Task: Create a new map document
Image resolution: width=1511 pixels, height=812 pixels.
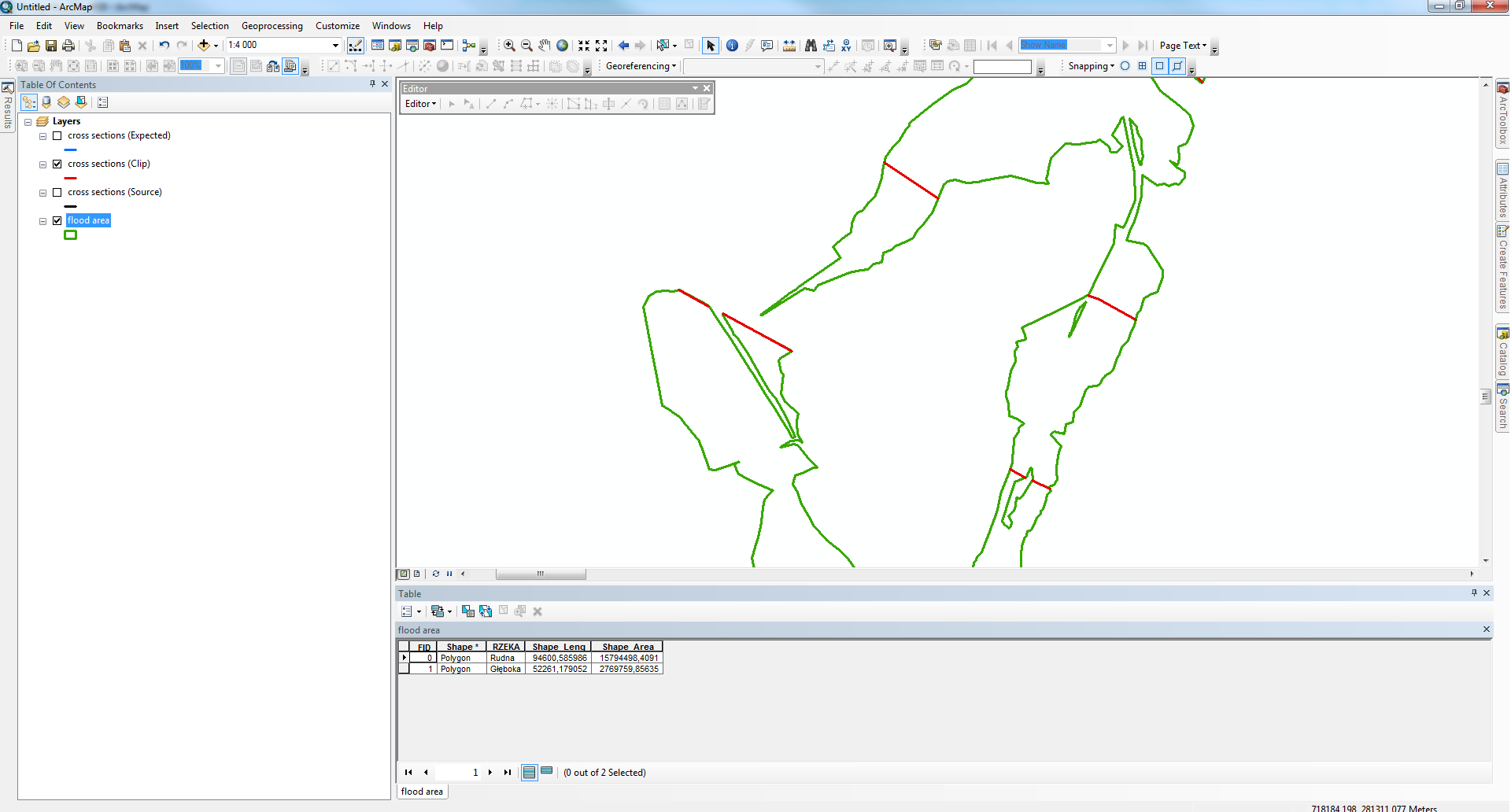Action: [17, 46]
